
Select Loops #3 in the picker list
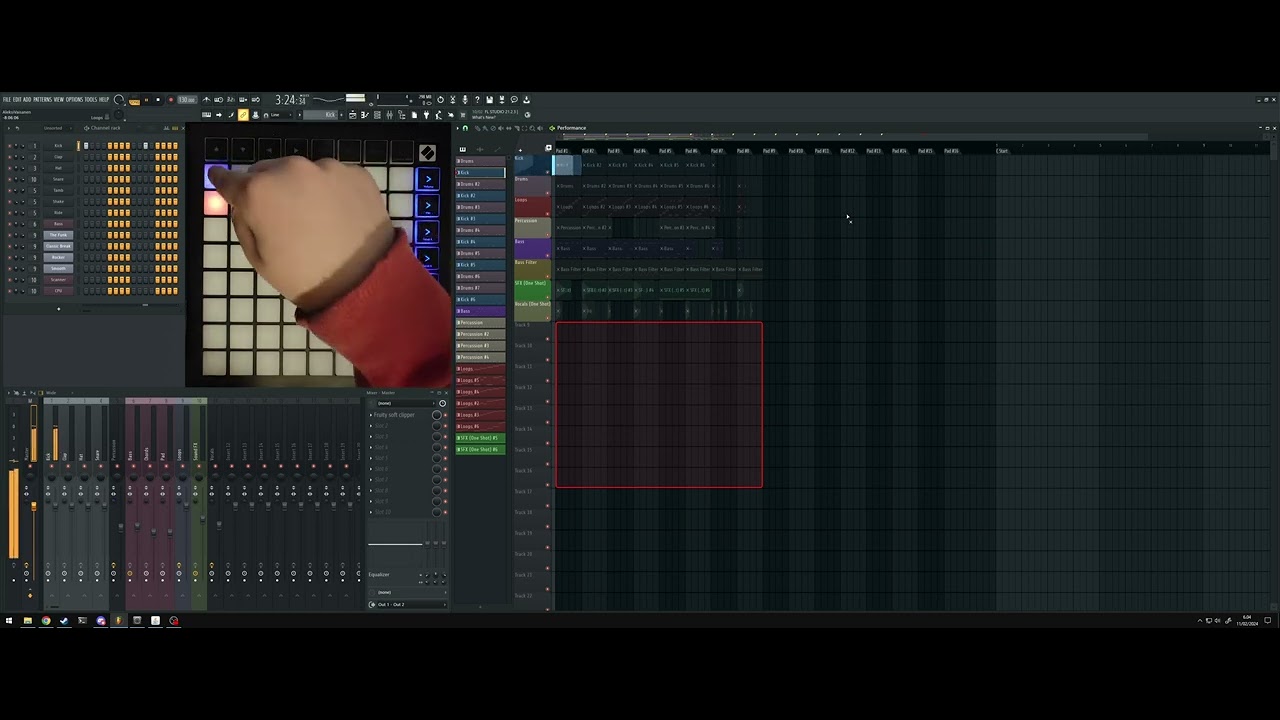pos(481,414)
